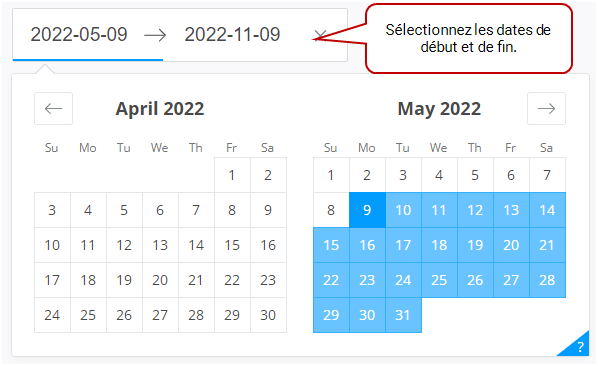The width and height of the screenshot is (598, 366).
Task: Advance to next month with right arrow
Action: [546, 109]
